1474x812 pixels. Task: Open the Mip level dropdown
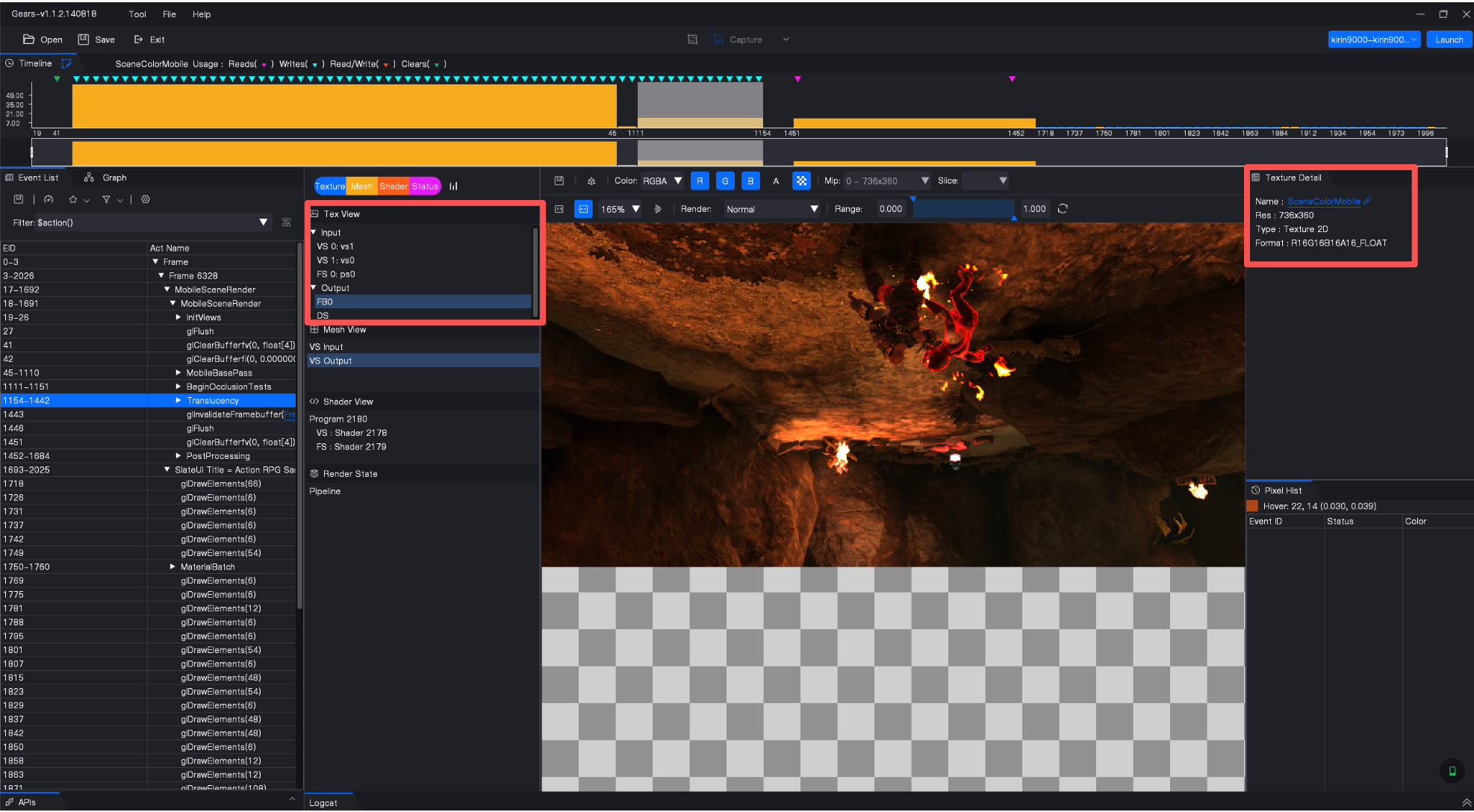(x=887, y=181)
